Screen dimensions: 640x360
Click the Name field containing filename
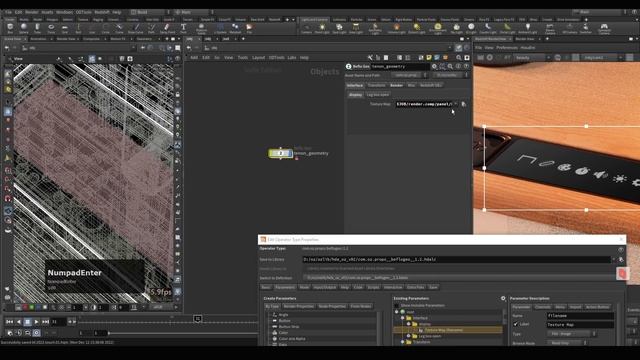pos(580,316)
